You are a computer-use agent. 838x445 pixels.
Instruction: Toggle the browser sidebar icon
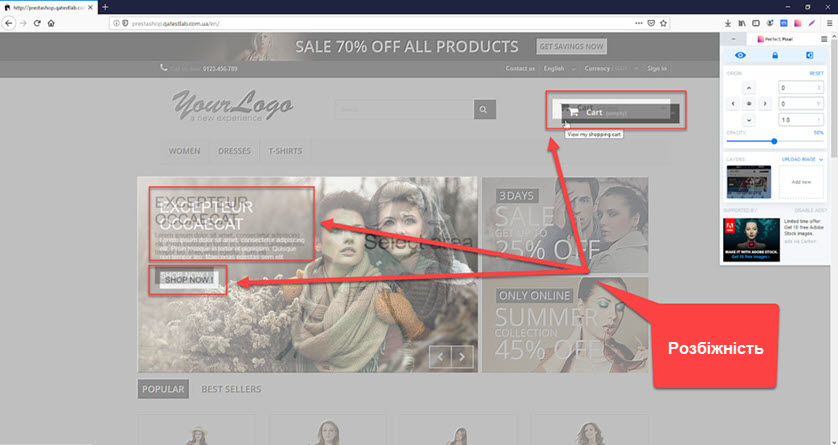pyautogui.click(x=756, y=24)
